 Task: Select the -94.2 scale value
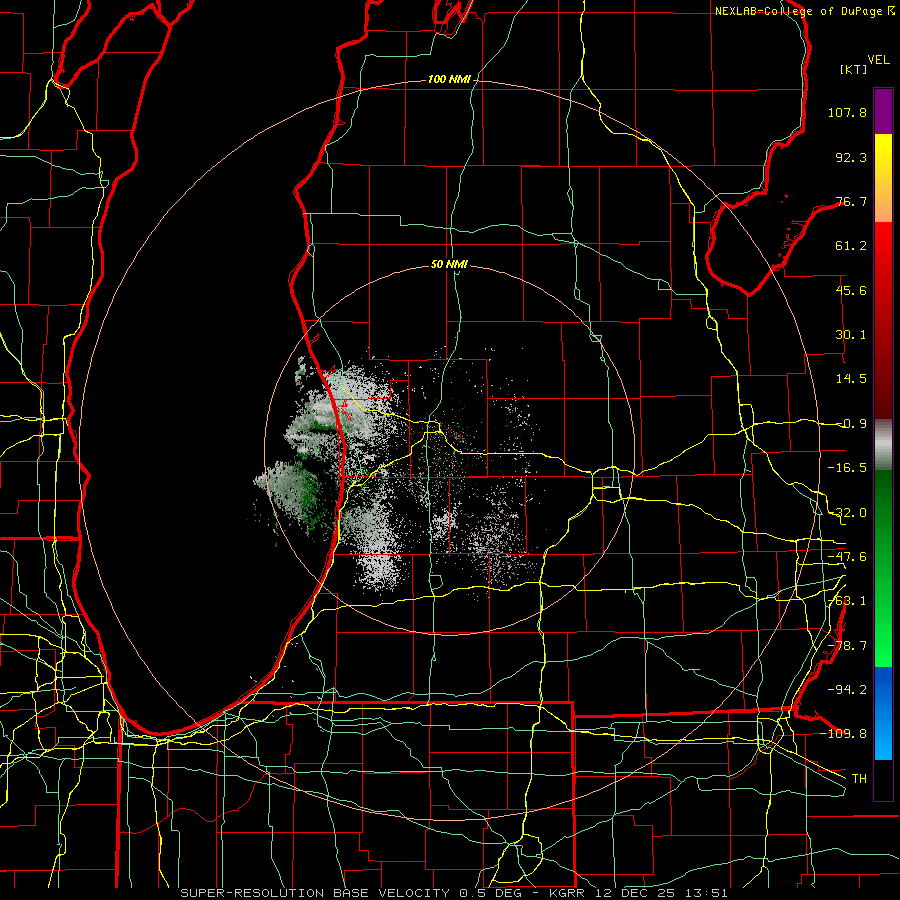pos(847,689)
